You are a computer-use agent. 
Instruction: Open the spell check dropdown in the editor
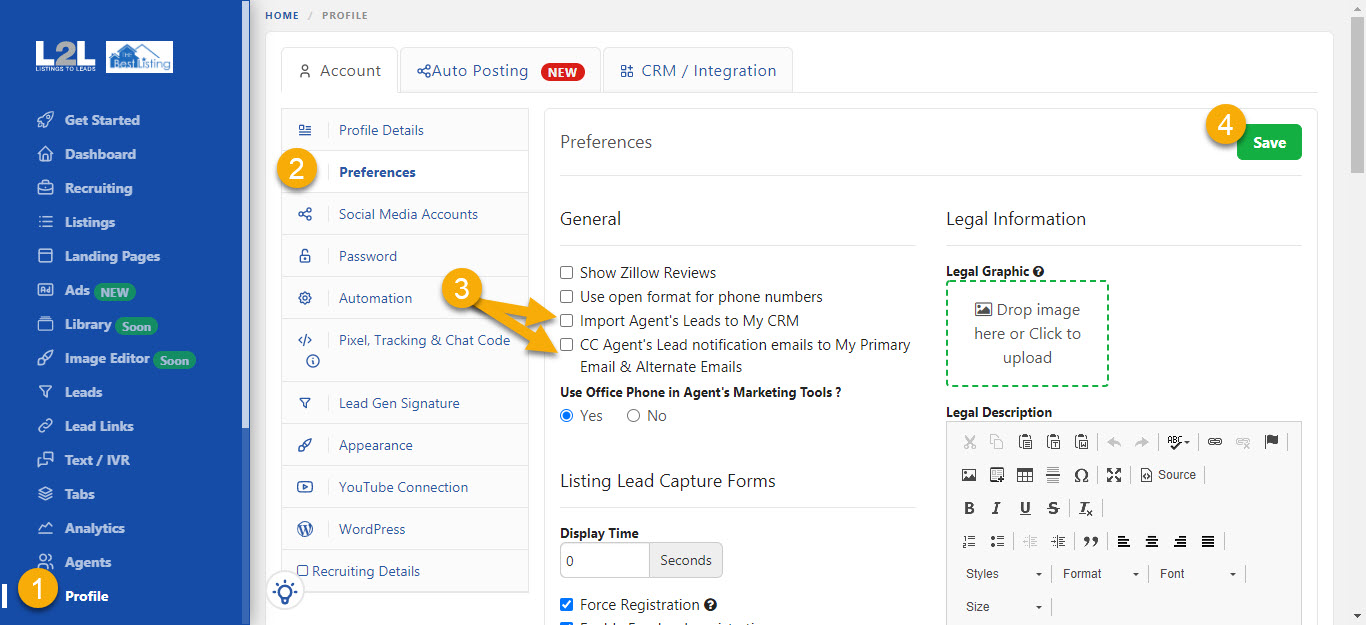coord(1177,441)
